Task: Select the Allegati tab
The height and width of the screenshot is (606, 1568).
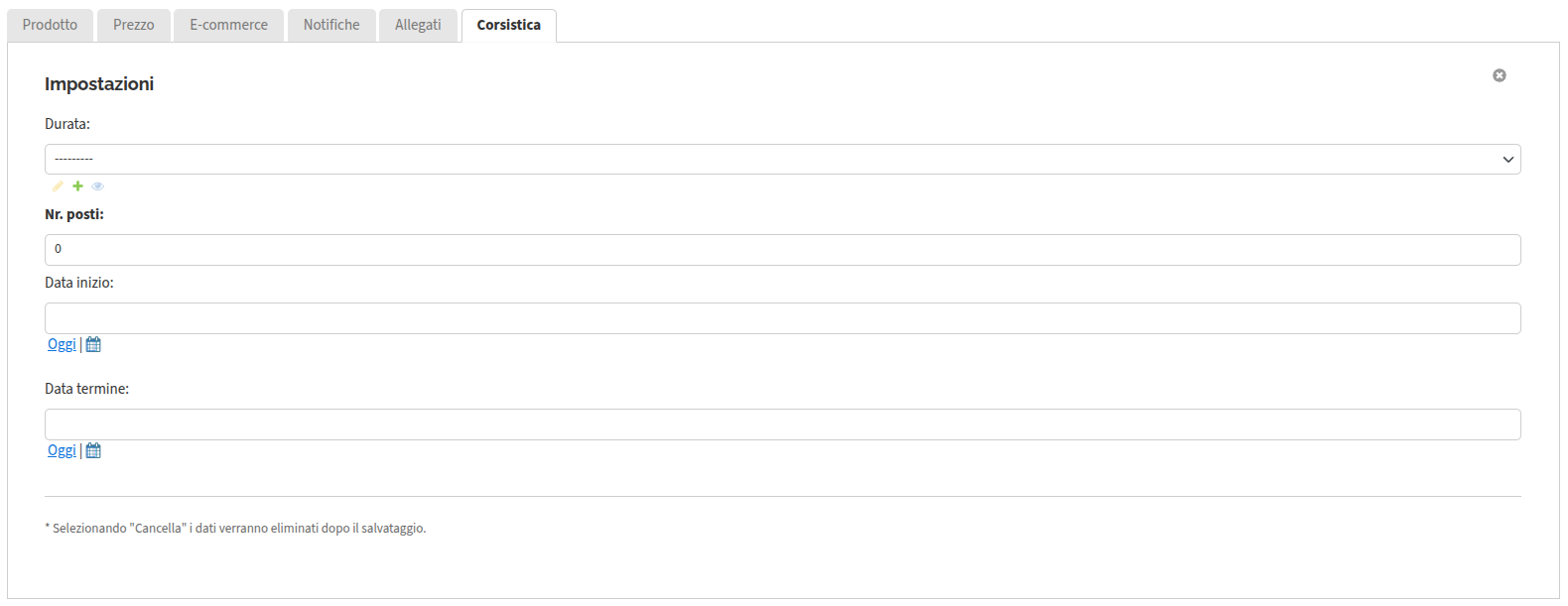Action: pos(418,25)
